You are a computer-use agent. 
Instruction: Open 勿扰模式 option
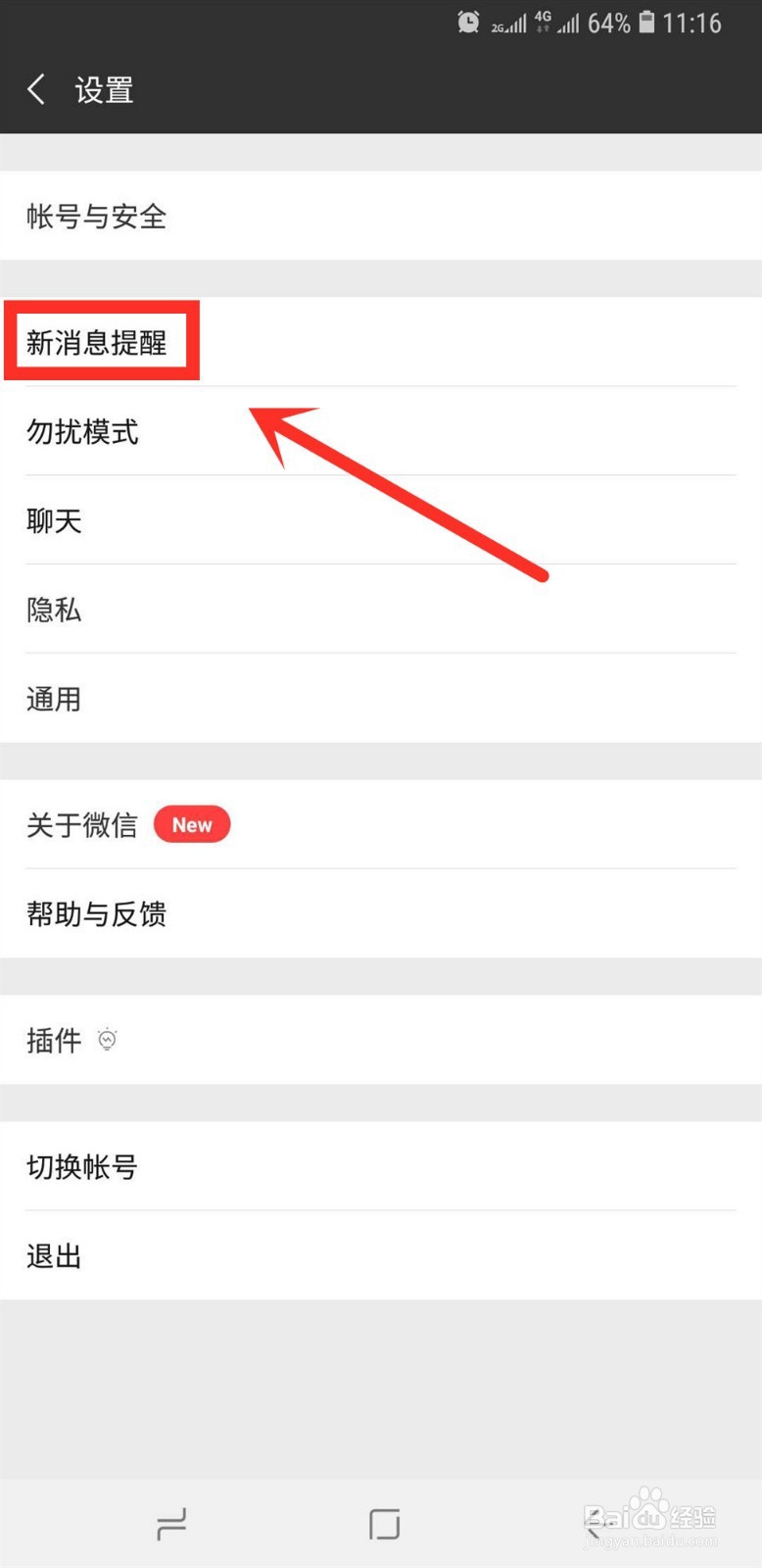(x=381, y=431)
